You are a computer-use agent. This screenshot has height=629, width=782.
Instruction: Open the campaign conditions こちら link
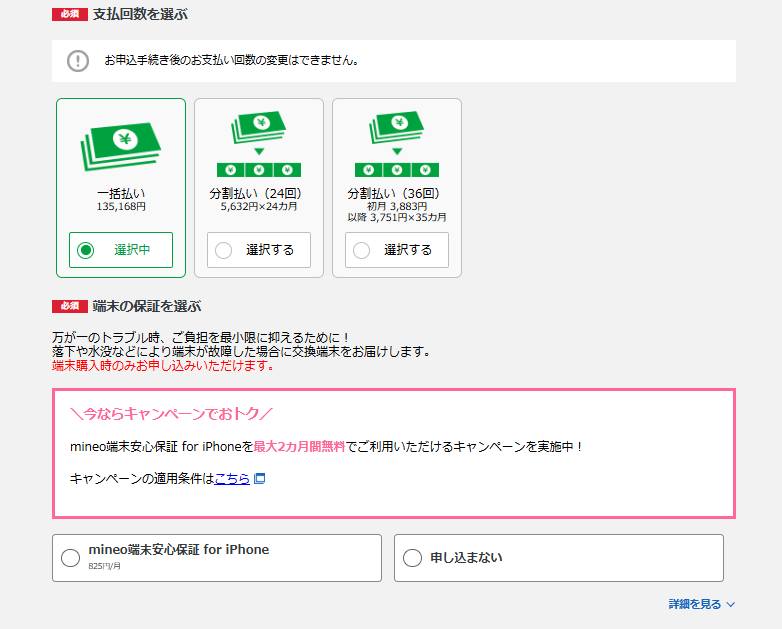tap(232, 479)
